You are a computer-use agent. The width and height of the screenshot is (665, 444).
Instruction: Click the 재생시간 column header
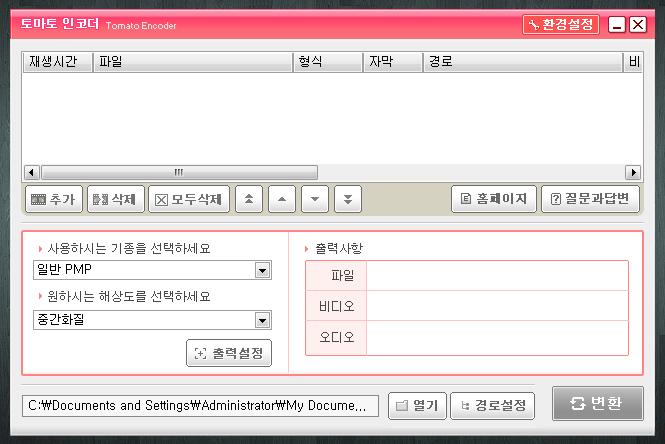57,62
